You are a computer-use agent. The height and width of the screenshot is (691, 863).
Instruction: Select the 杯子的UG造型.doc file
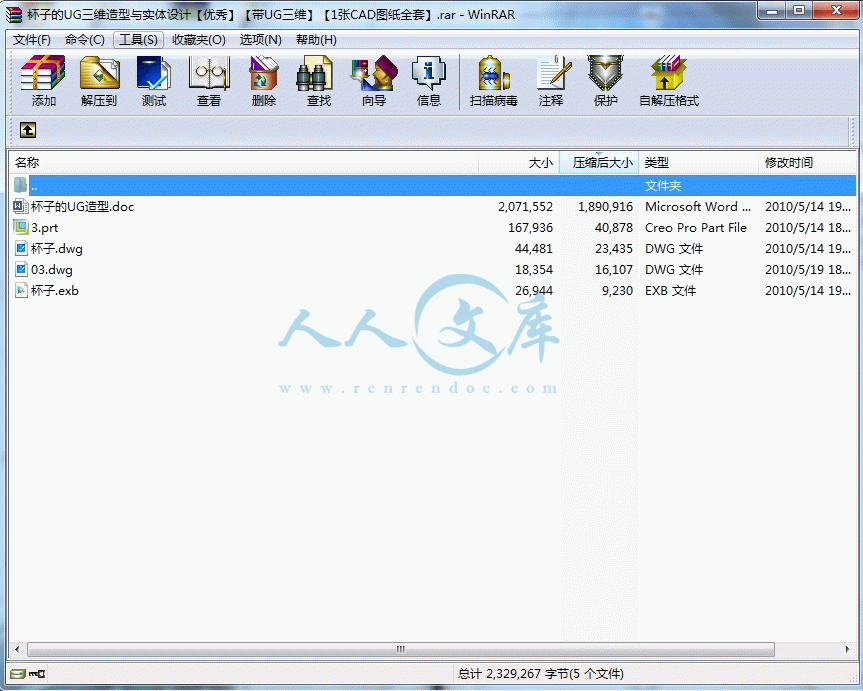(83, 206)
